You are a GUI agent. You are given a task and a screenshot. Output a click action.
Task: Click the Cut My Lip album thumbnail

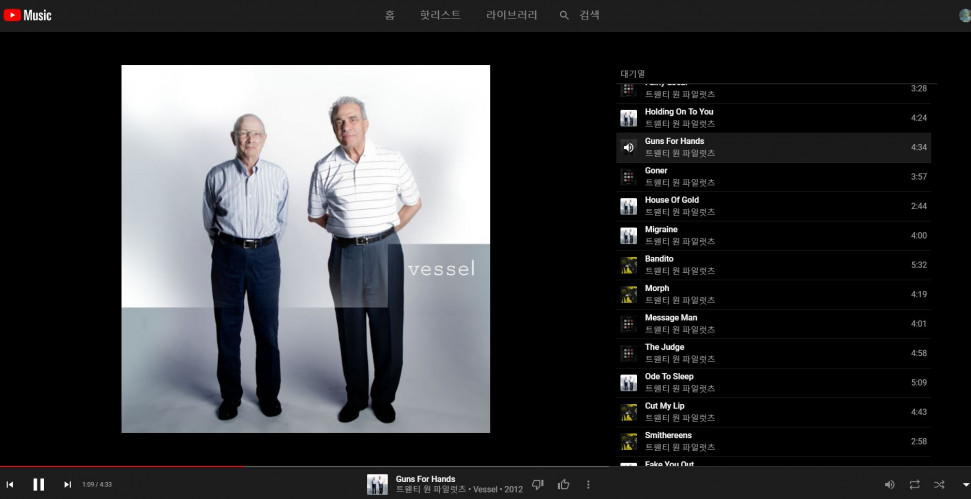(x=629, y=412)
